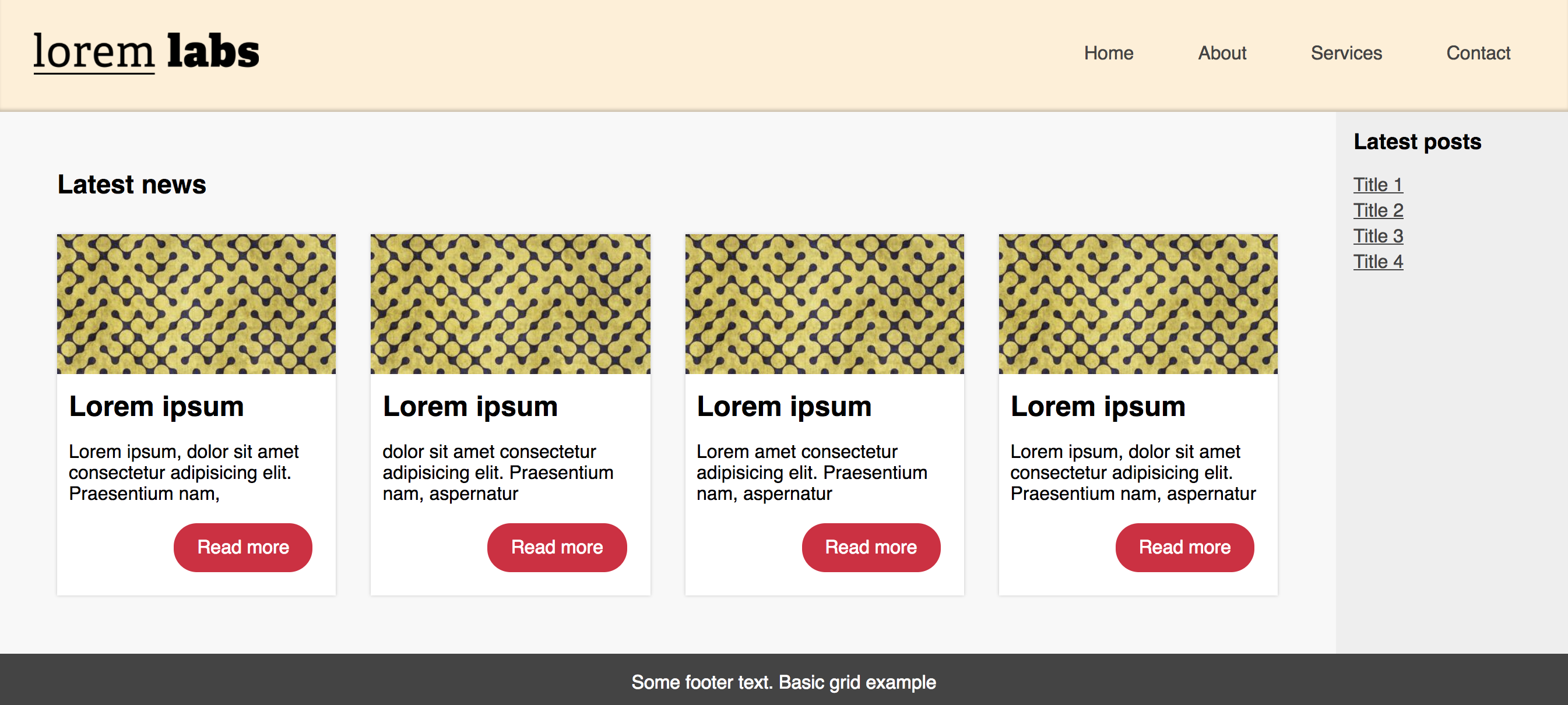Image resolution: width=1568 pixels, height=705 pixels.
Task: Click the Latest news section heading
Action: click(131, 184)
